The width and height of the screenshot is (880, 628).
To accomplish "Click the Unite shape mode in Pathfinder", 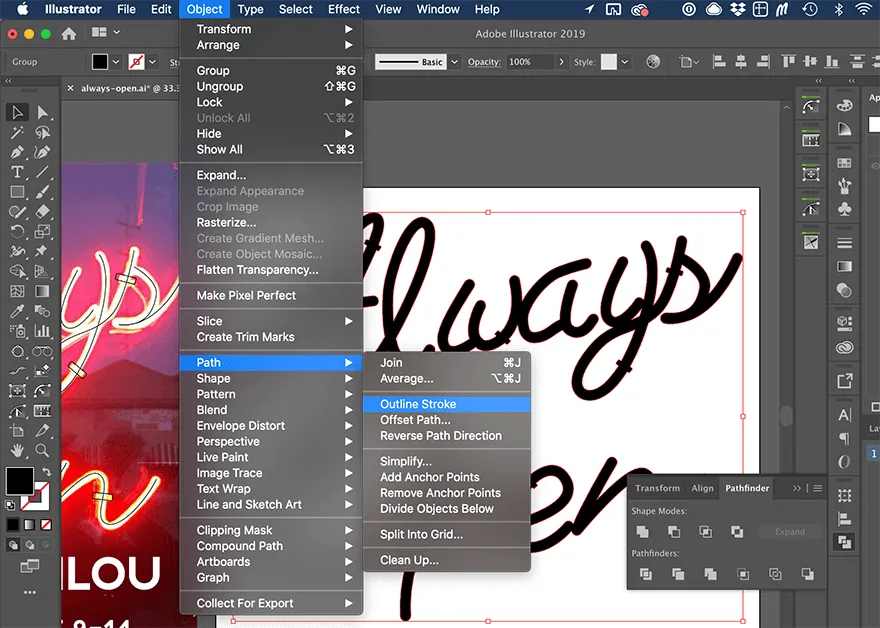I will (x=642, y=532).
